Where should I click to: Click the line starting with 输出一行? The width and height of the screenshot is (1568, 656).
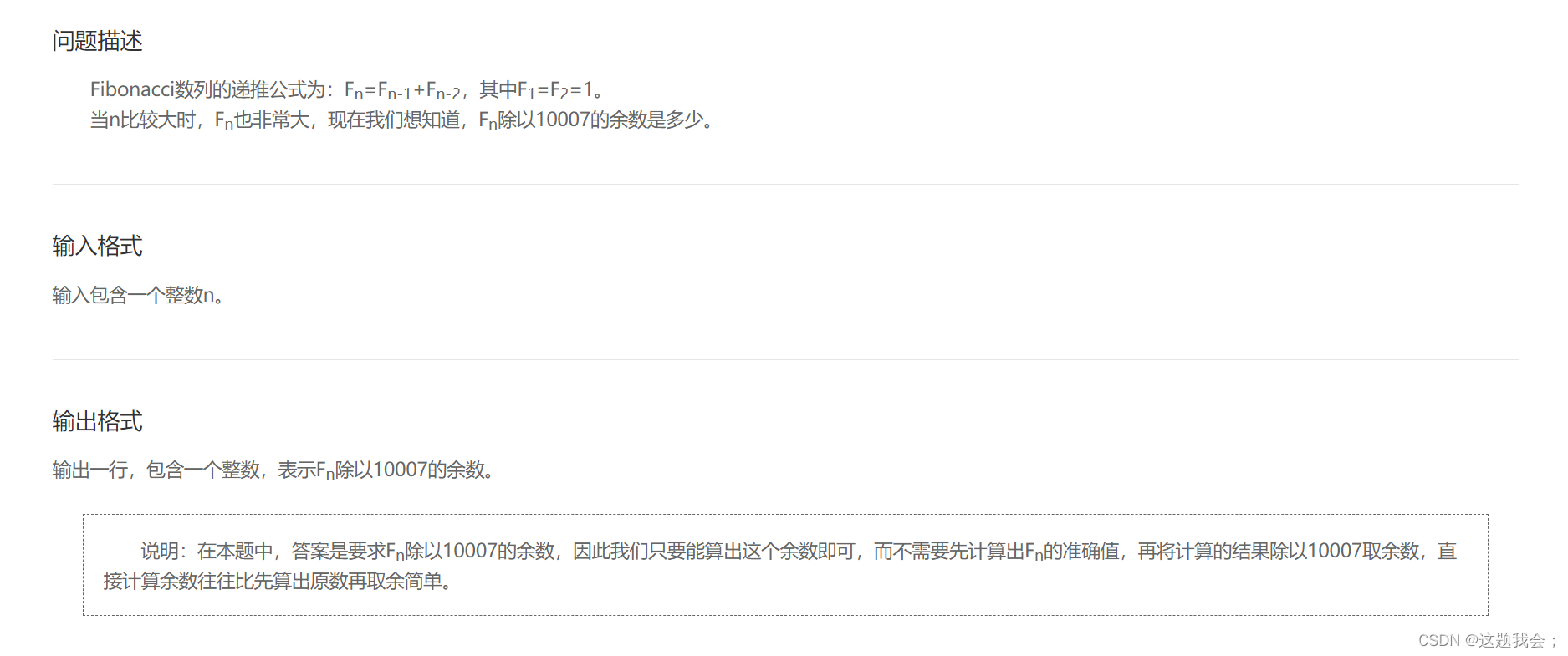click(274, 470)
